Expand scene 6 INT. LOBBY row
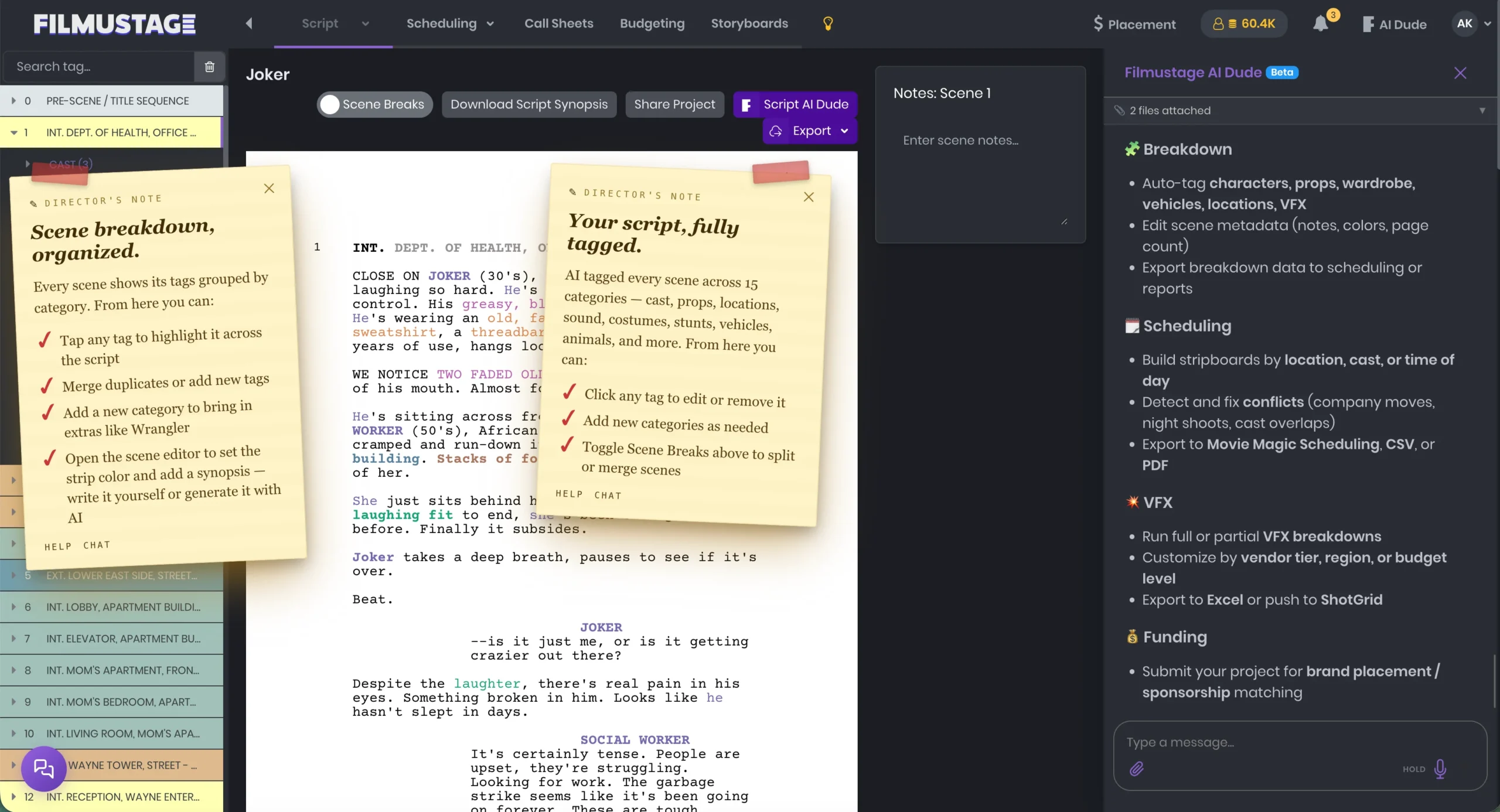The height and width of the screenshot is (812, 1500). 13,607
